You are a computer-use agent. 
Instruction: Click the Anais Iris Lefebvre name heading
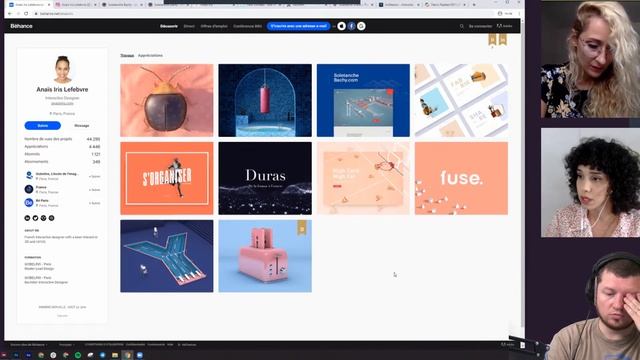point(62,89)
